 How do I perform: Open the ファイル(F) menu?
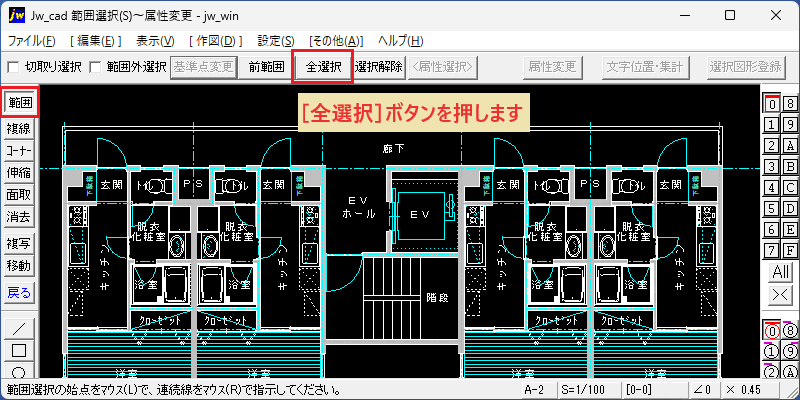(x=32, y=41)
